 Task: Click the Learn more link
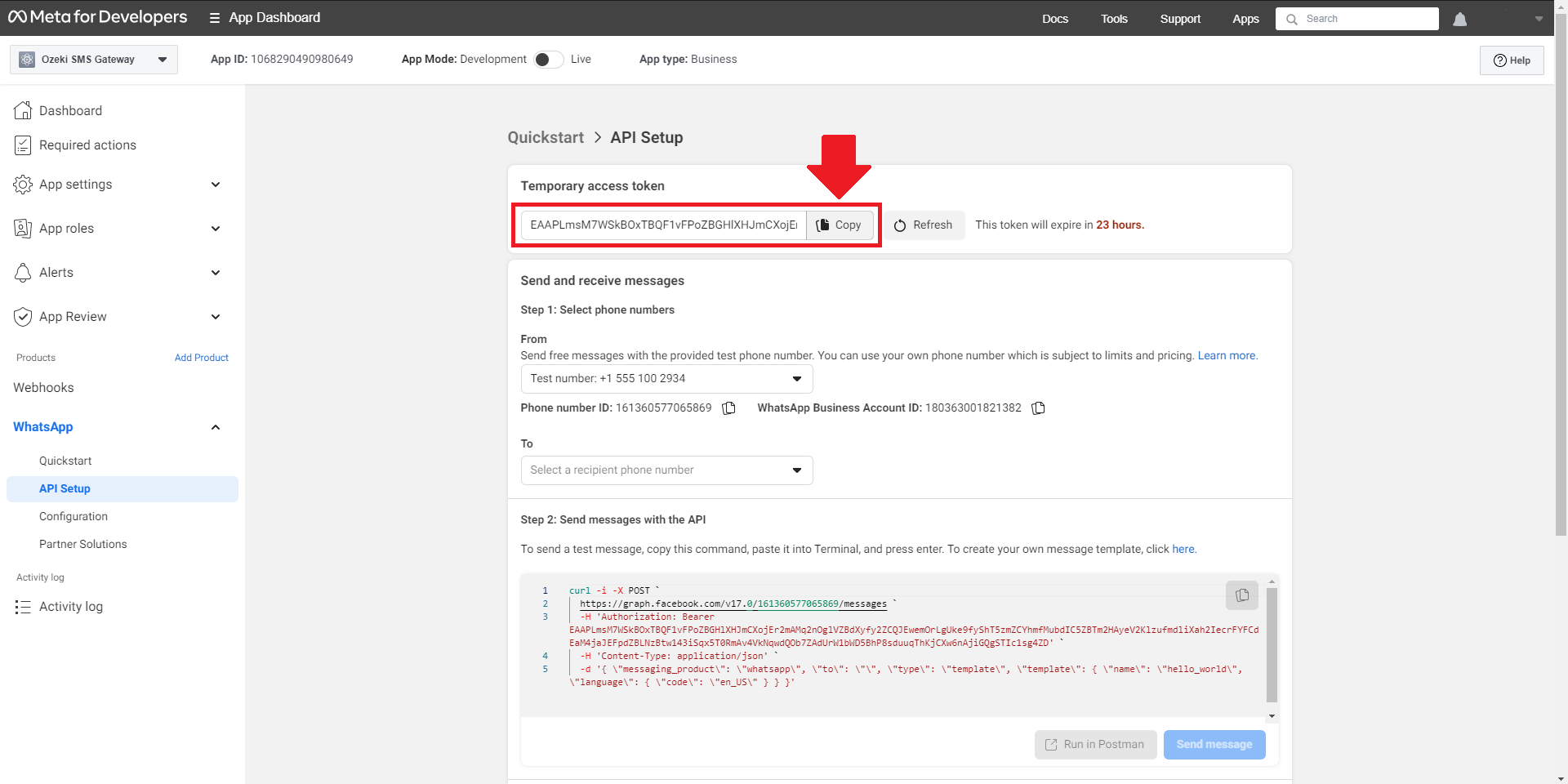click(x=1227, y=355)
